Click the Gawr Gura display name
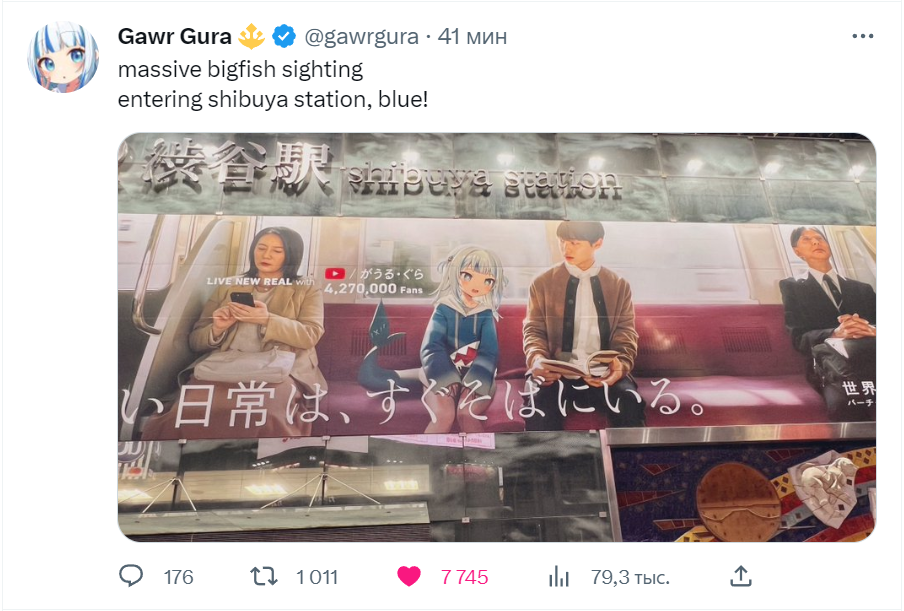The height and width of the screenshot is (611, 904). pyautogui.click(x=174, y=36)
